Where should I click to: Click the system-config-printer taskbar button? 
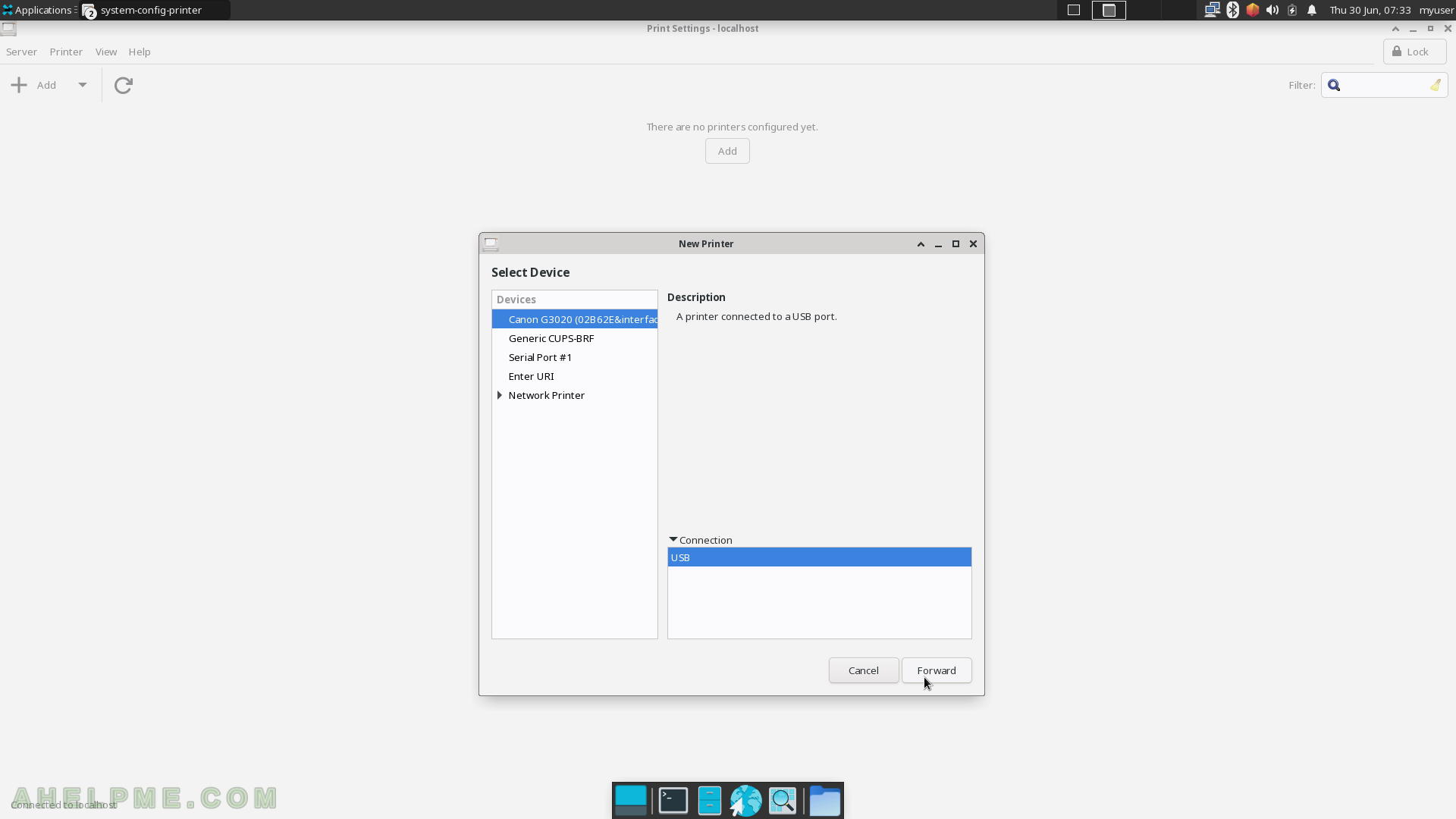[x=155, y=10]
